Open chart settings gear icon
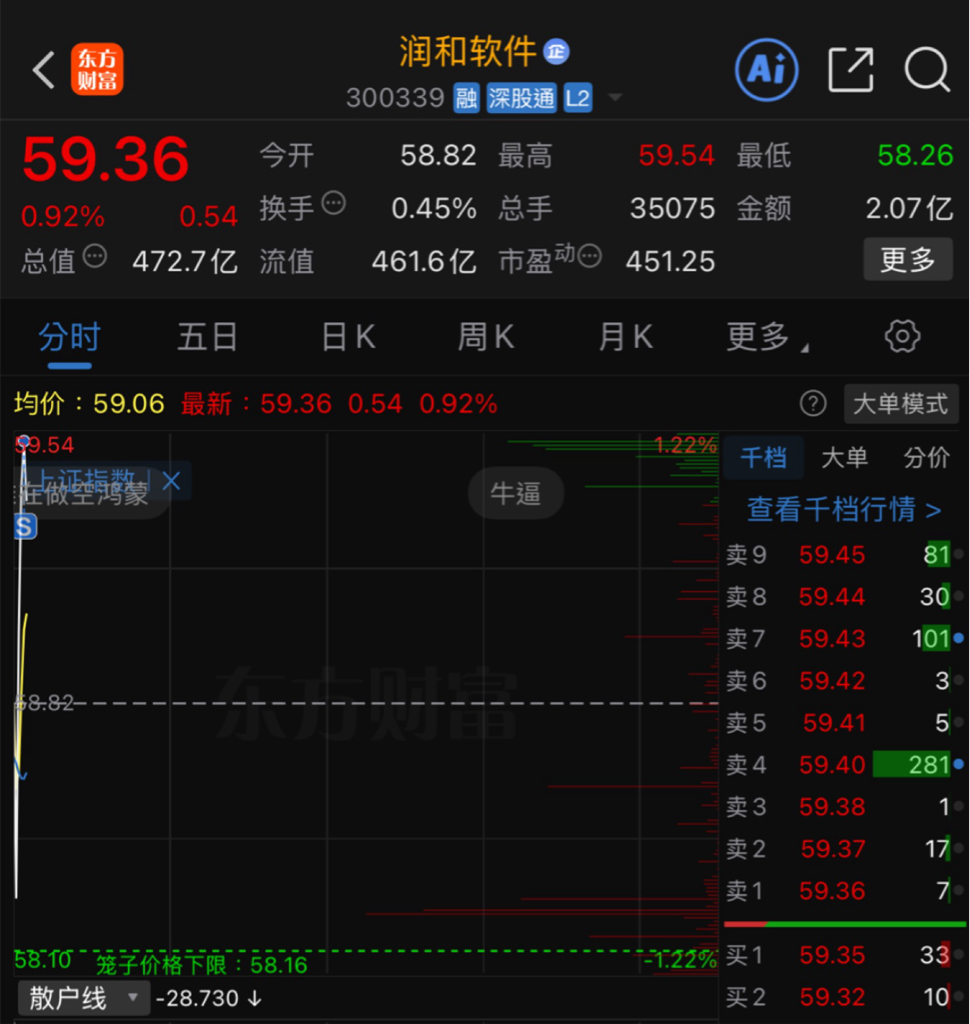 [x=902, y=336]
